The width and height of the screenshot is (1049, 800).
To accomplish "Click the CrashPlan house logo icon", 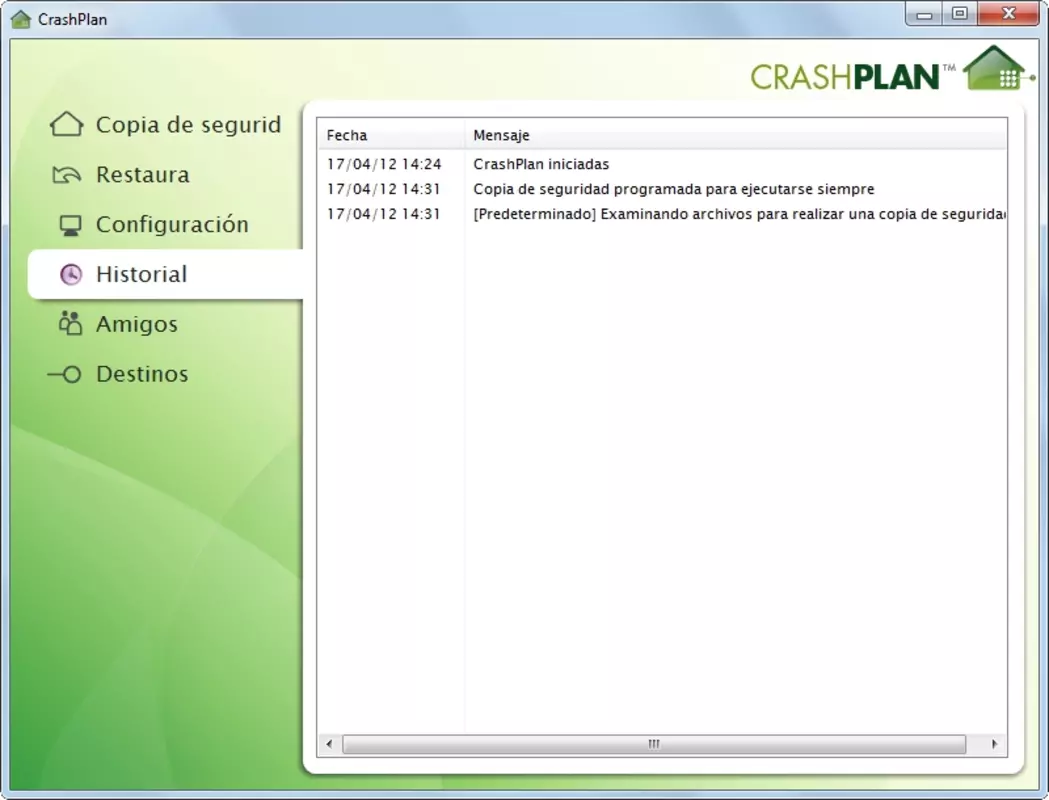I will [x=997, y=68].
